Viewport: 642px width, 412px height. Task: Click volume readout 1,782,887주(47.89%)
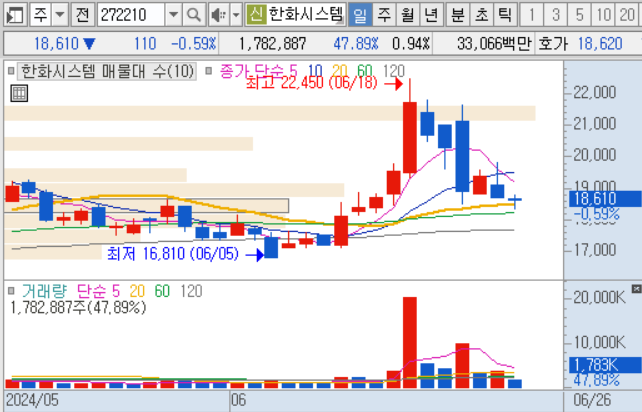tap(78, 307)
